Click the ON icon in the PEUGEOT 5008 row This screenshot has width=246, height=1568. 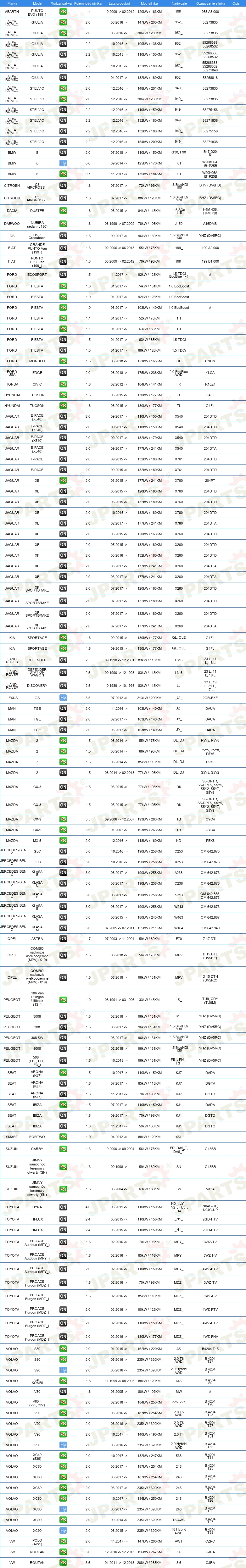tap(63, 1048)
